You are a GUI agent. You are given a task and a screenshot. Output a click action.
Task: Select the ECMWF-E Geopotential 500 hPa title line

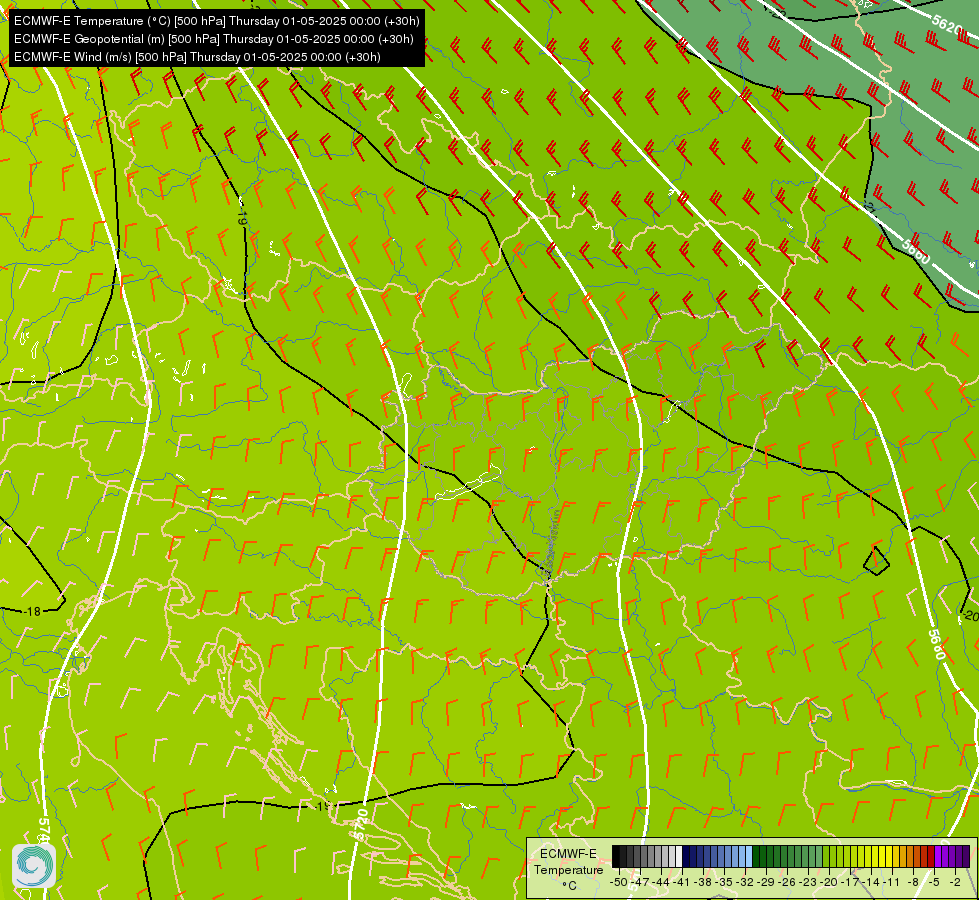point(214,39)
